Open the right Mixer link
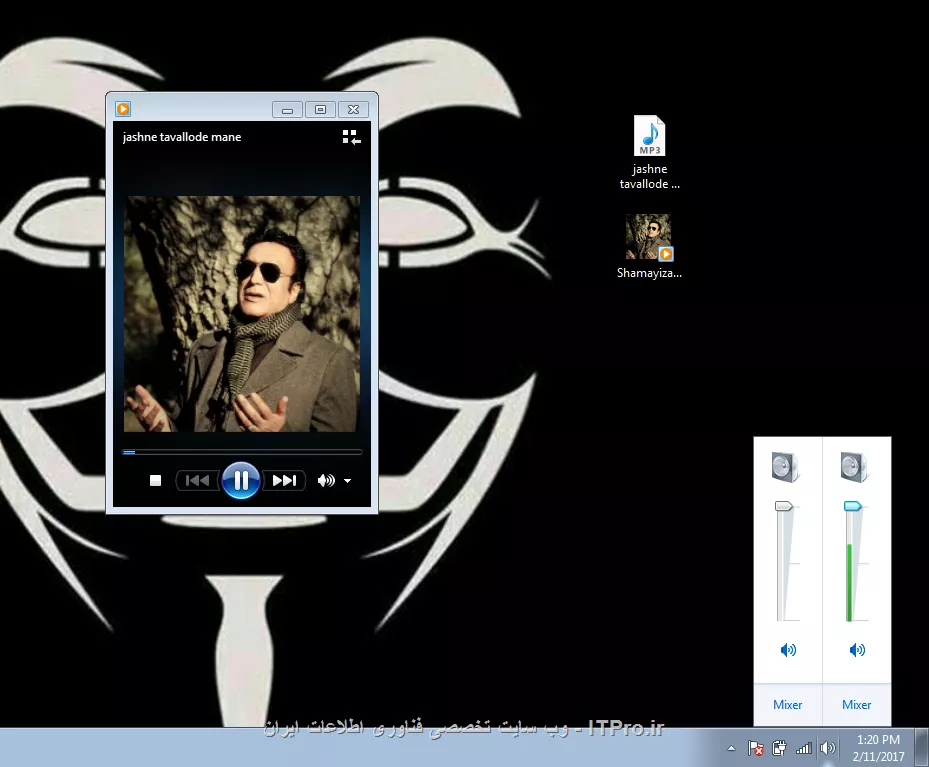929x767 pixels. coord(857,705)
